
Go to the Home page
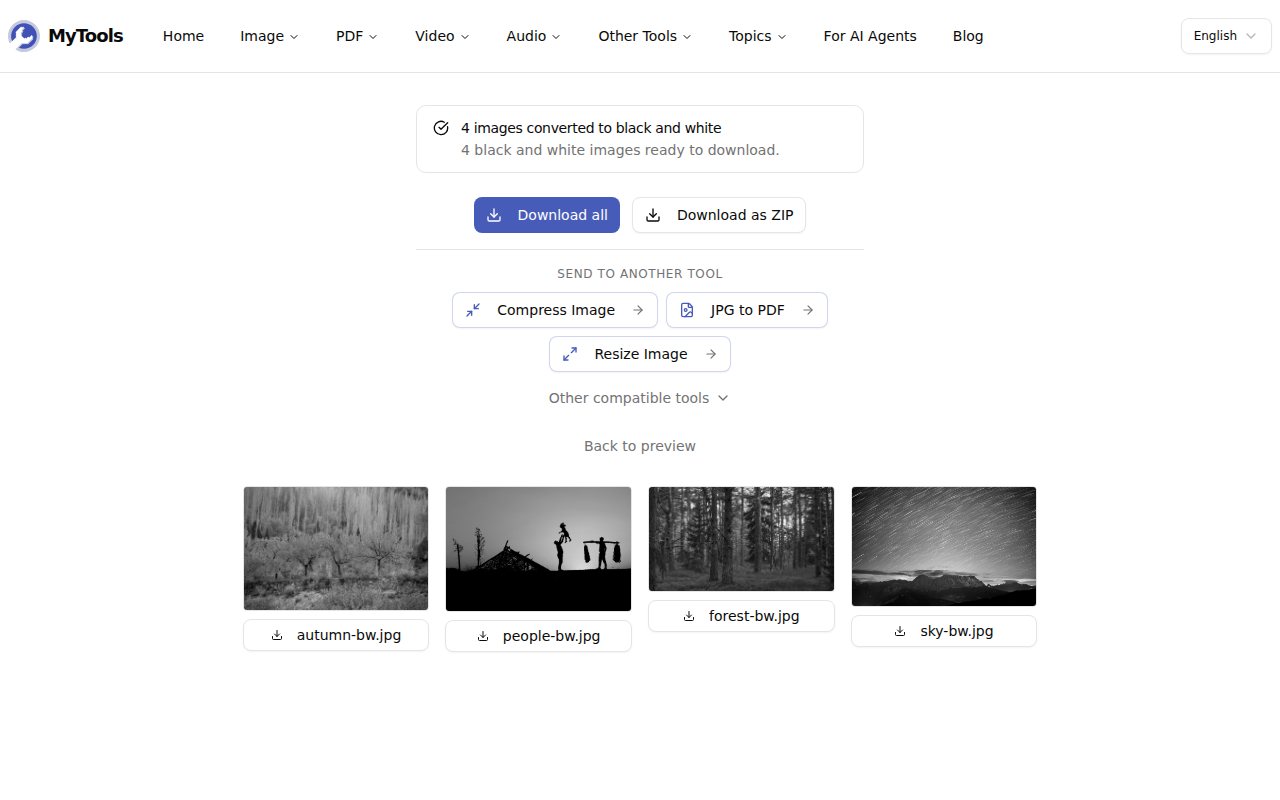pyautogui.click(x=183, y=36)
